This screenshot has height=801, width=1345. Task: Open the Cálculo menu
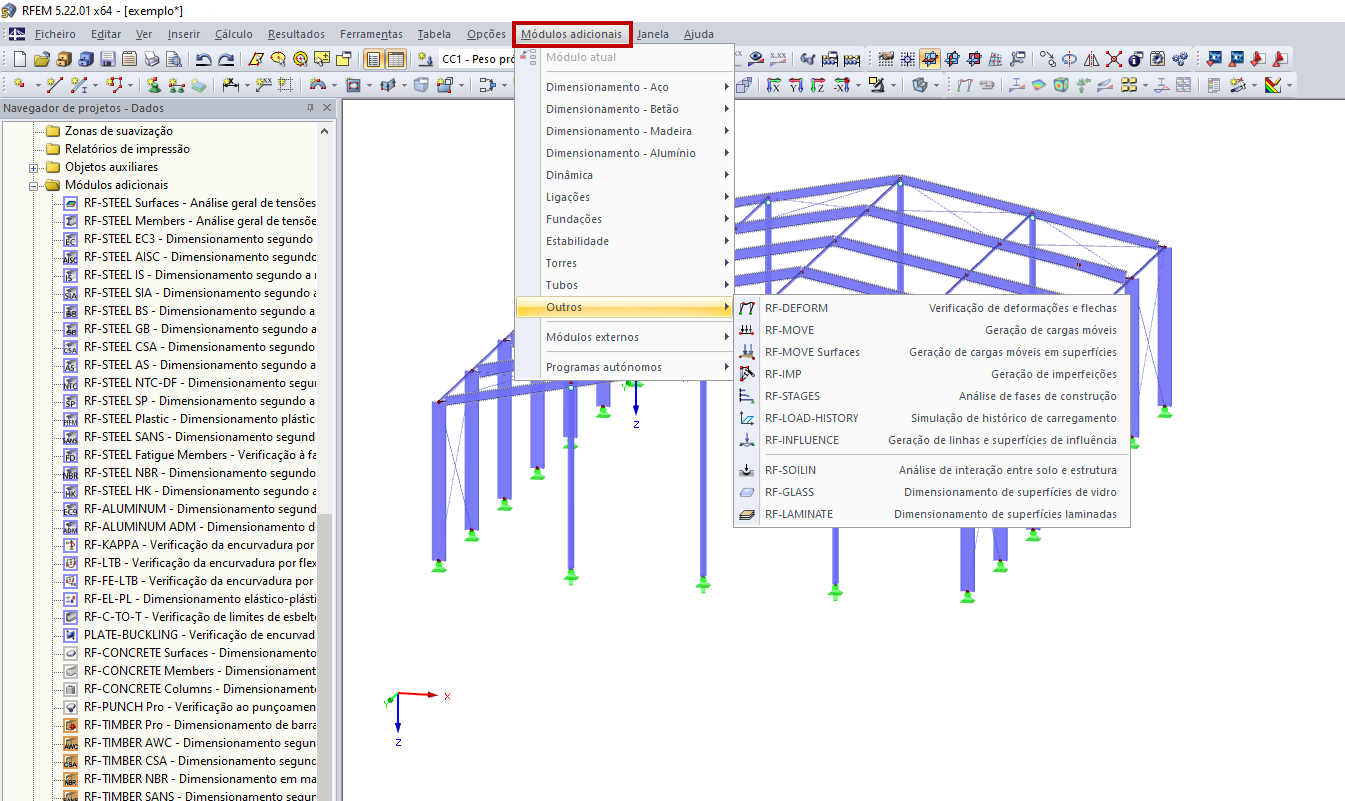point(234,34)
